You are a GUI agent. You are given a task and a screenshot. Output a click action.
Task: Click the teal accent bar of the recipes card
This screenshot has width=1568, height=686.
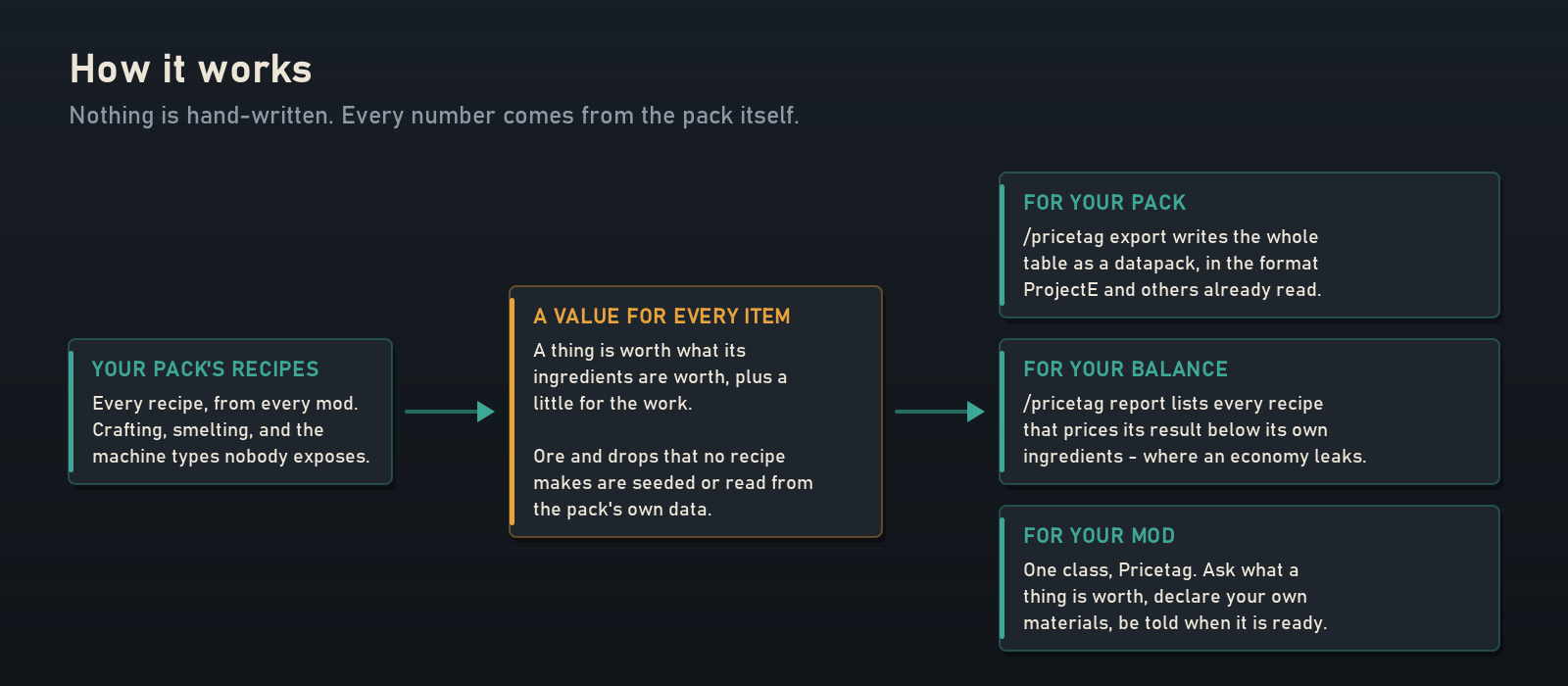coord(72,412)
